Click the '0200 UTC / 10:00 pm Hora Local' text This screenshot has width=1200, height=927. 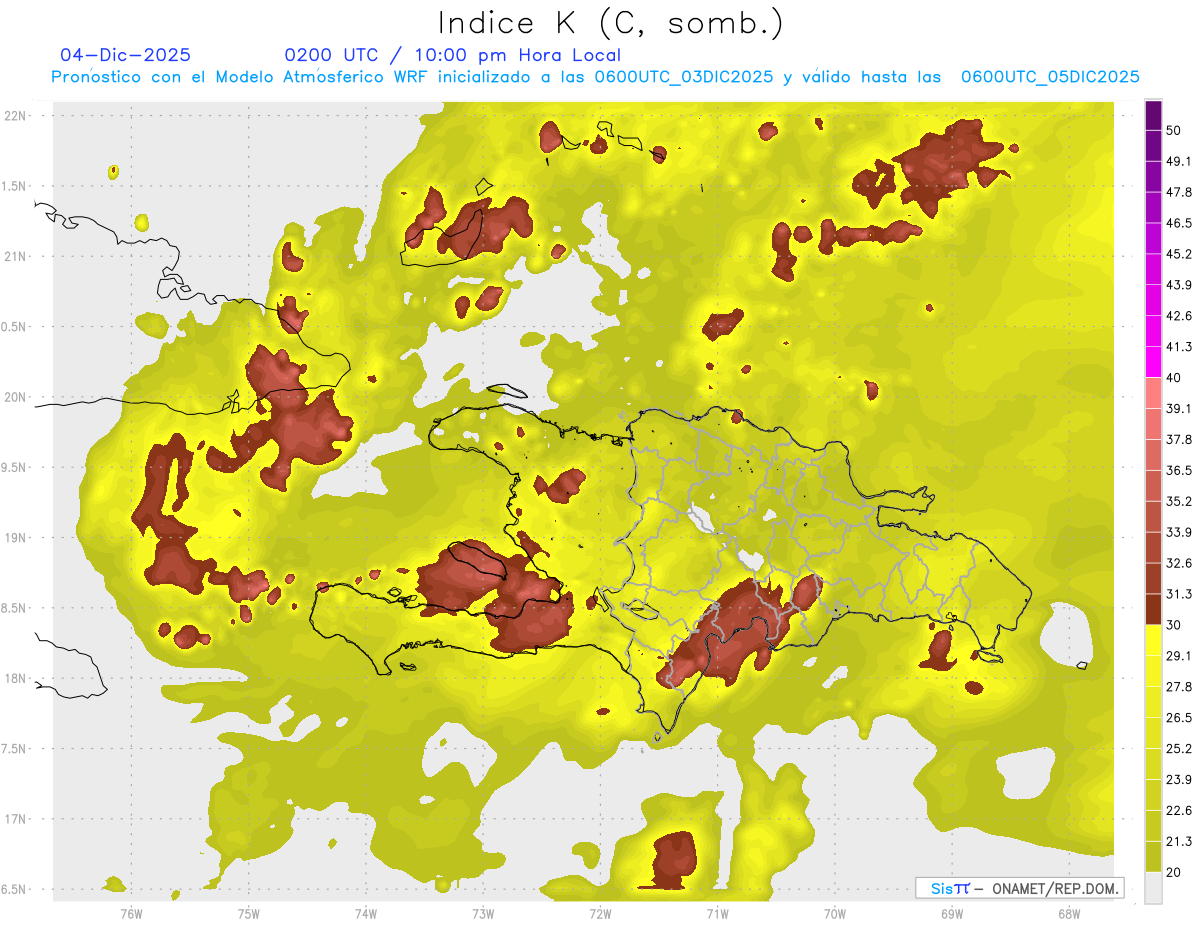click(452, 55)
